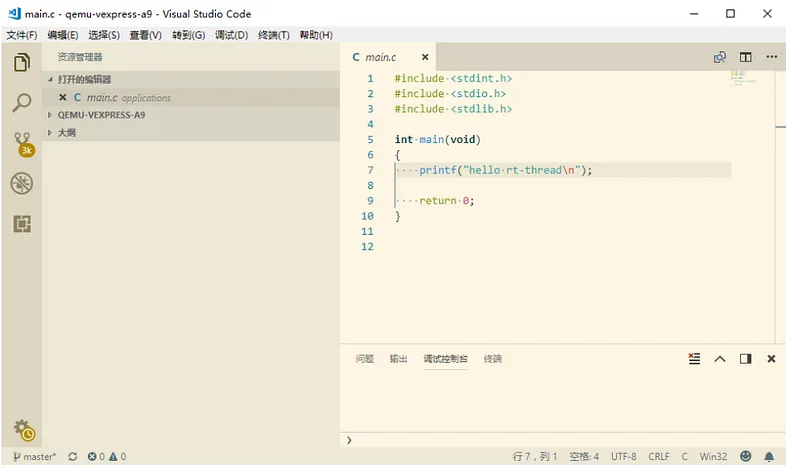Click on #include <stdlib.h> line
The height and width of the screenshot is (468, 786).
pos(453,109)
